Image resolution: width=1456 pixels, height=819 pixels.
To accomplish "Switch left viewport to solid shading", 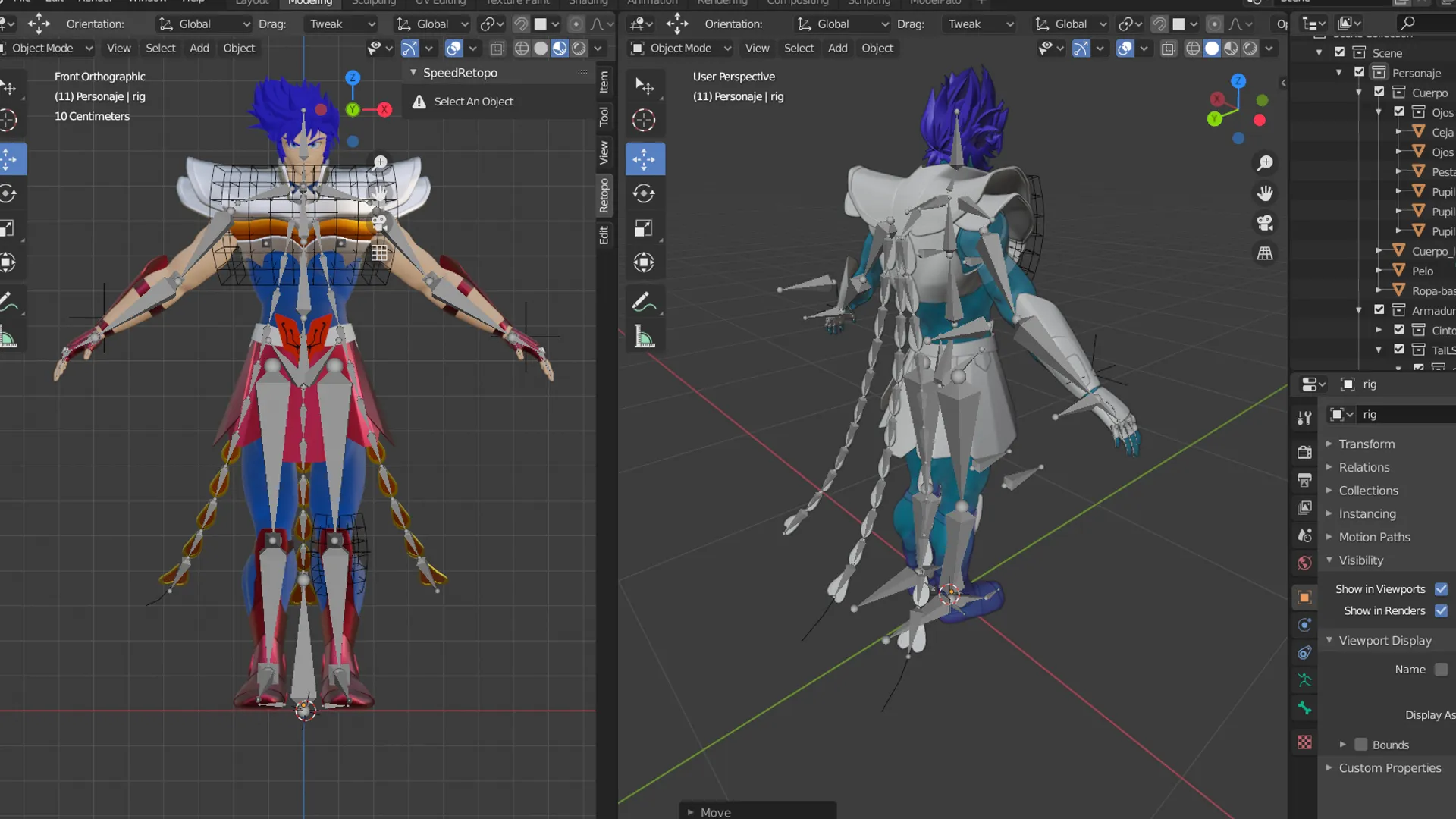I will click(541, 48).
